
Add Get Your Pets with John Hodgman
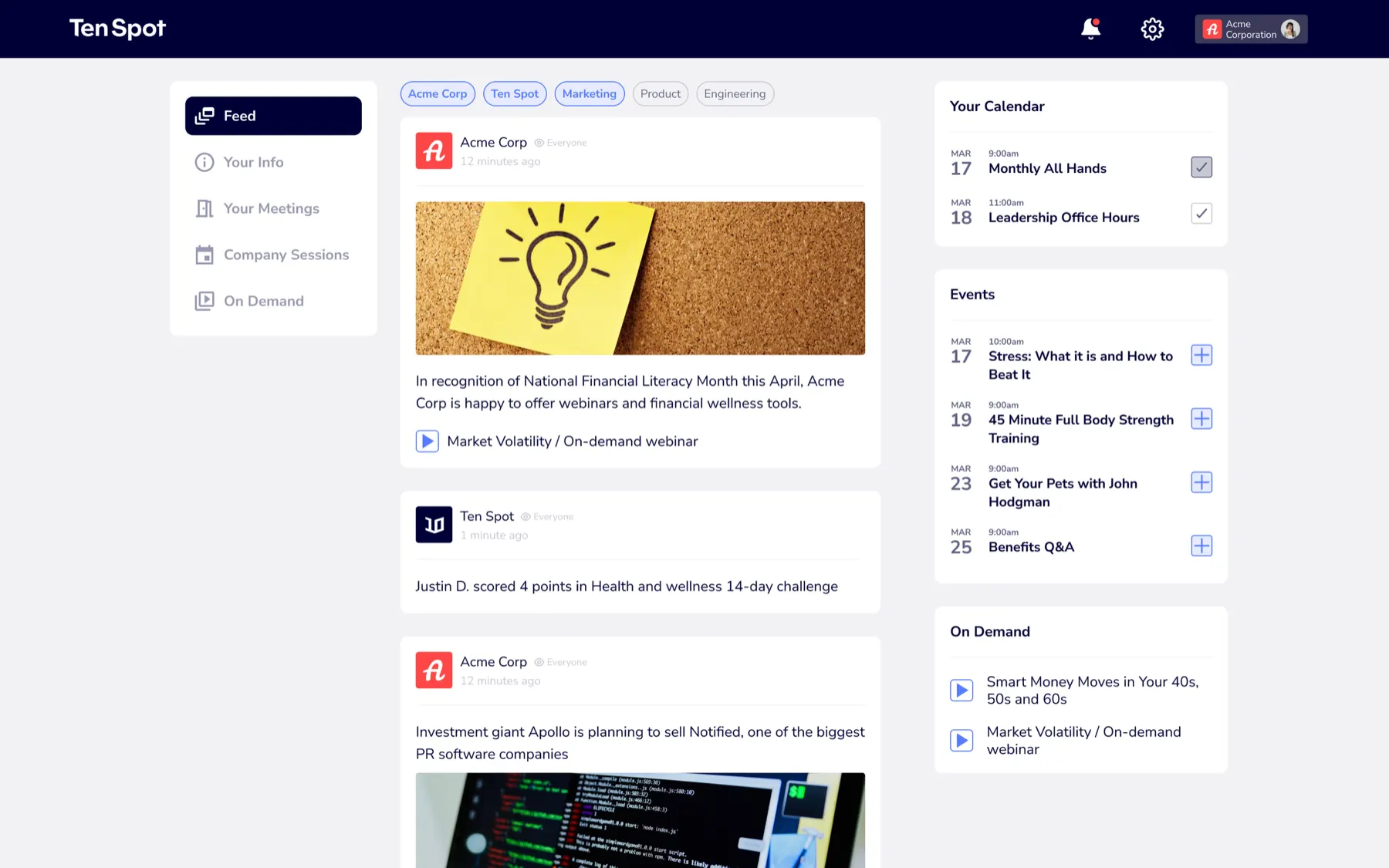click(x=1201, y=482)
